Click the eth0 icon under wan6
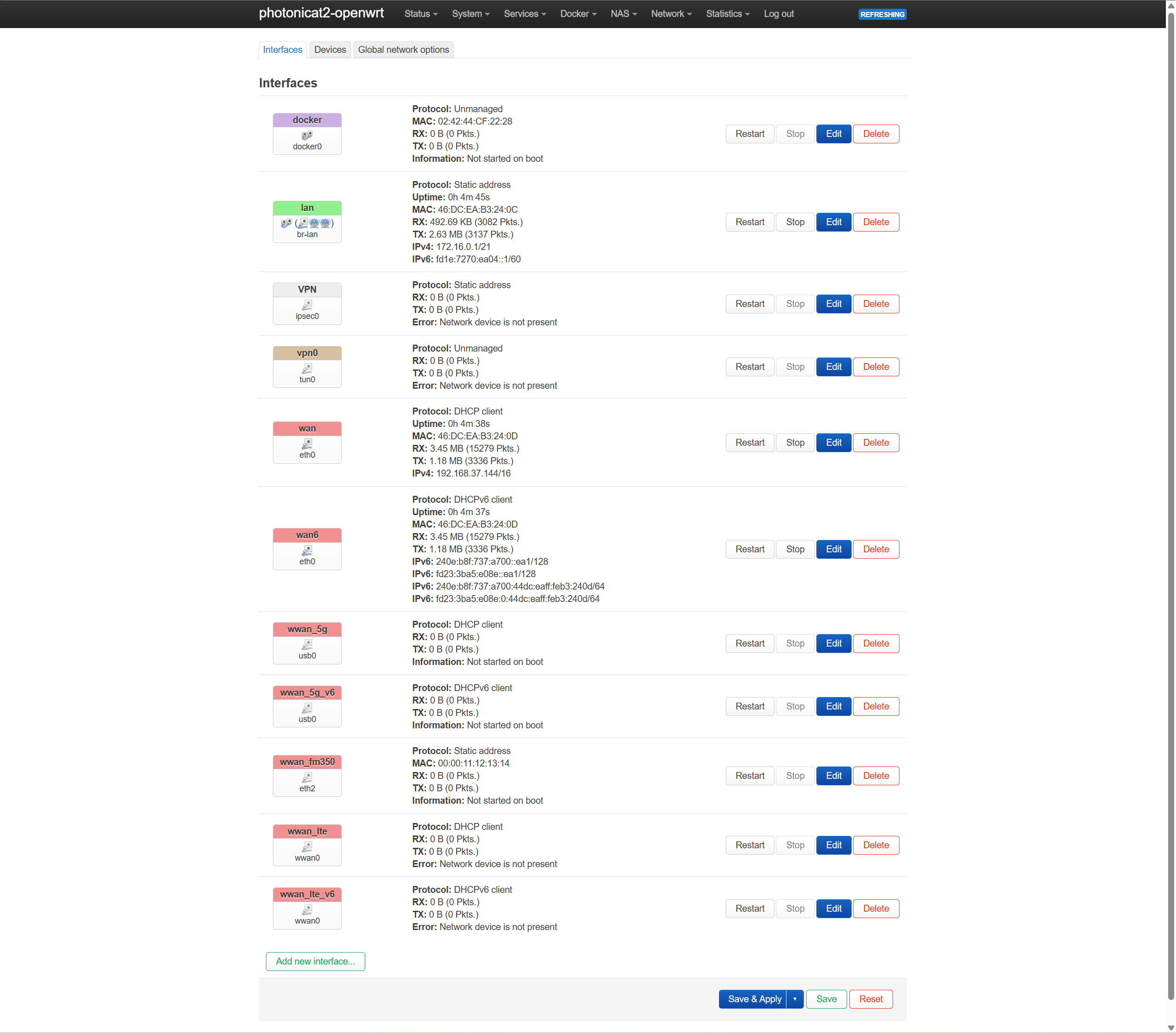1176x1033 pixels. (307, 551)
